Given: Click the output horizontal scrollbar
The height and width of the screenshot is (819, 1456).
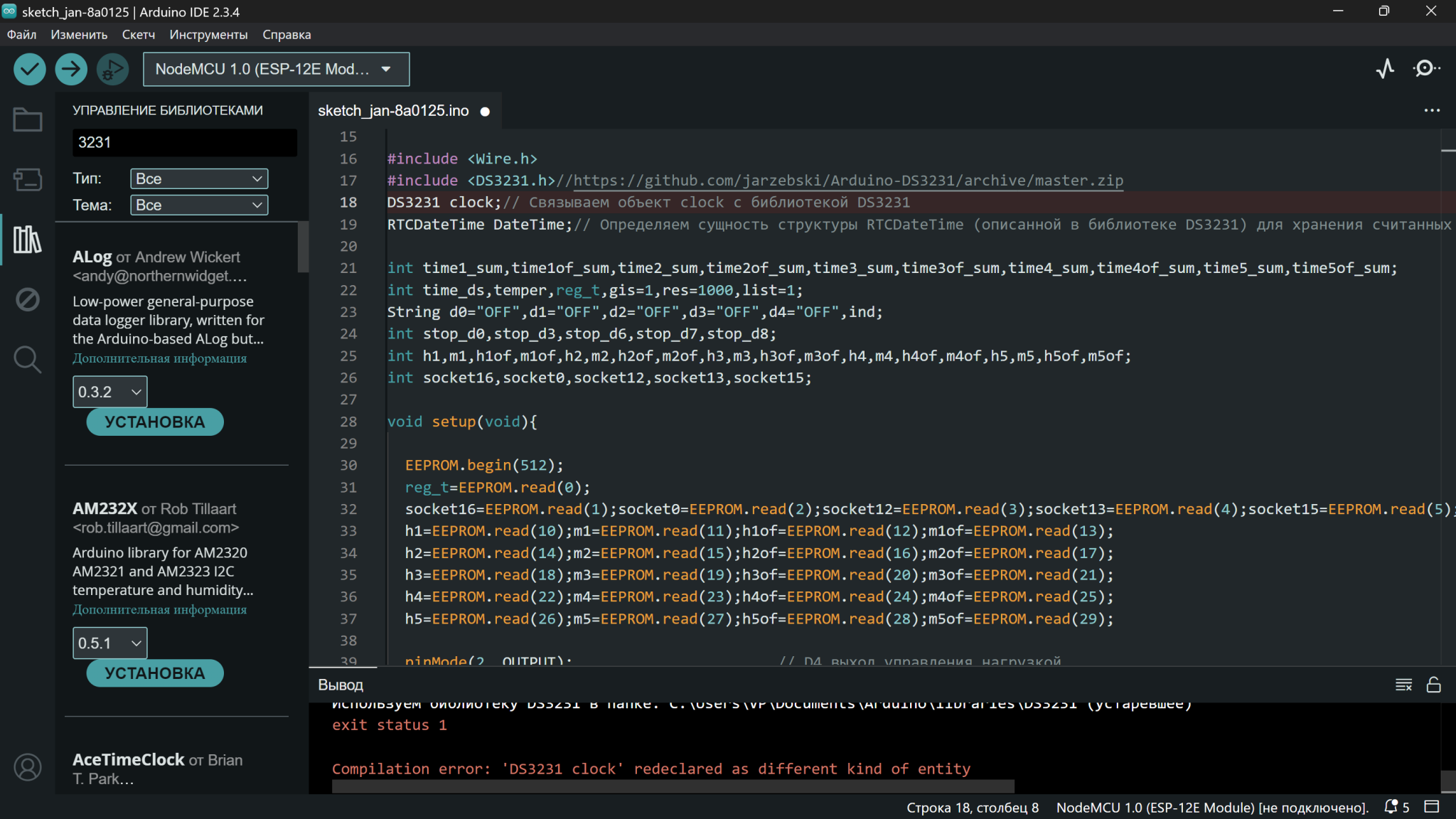Looking at the screenshot, I should [673, 786].
